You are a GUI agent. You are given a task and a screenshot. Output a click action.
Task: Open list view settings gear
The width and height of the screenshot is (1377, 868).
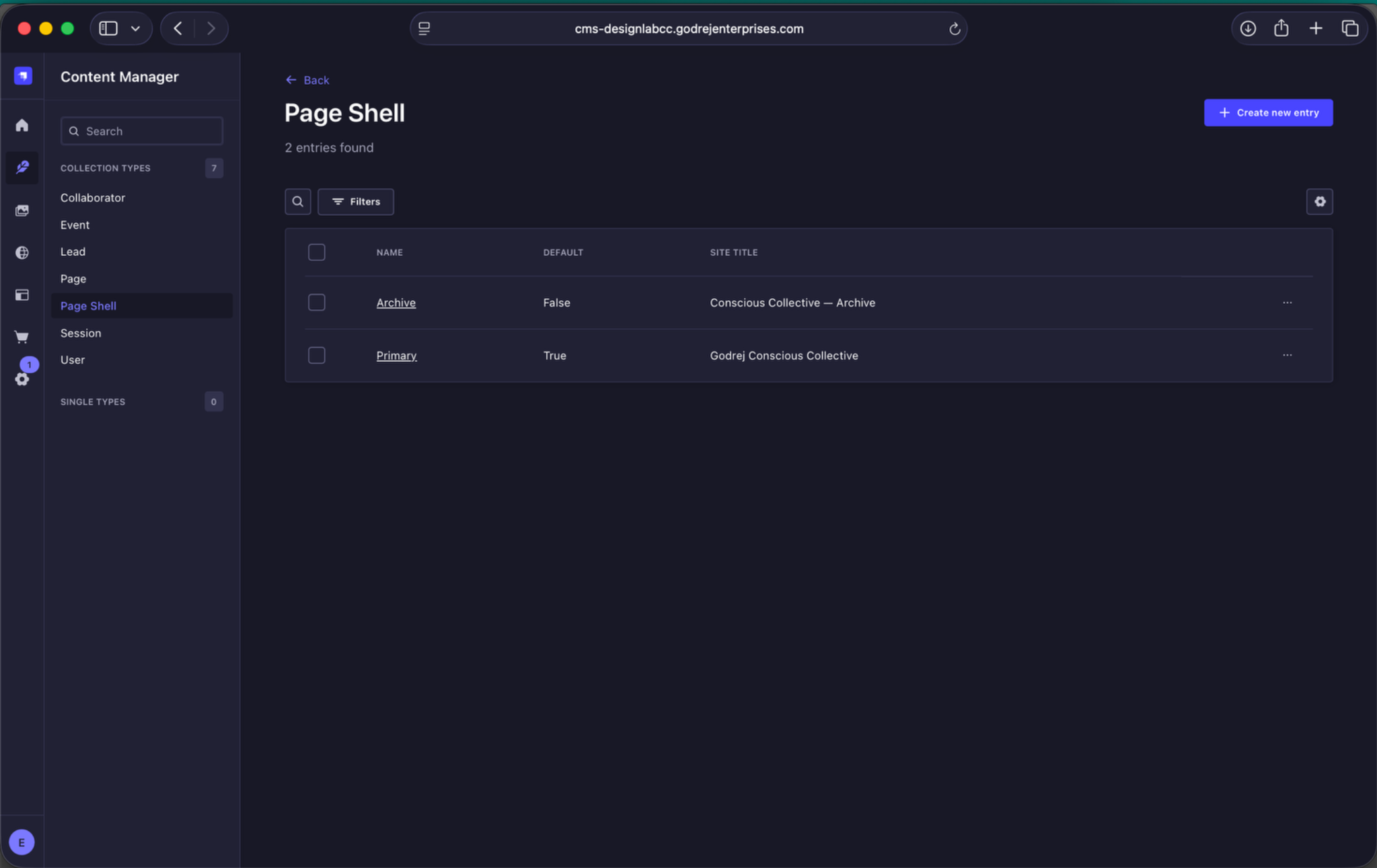(x=1319, y=202)
